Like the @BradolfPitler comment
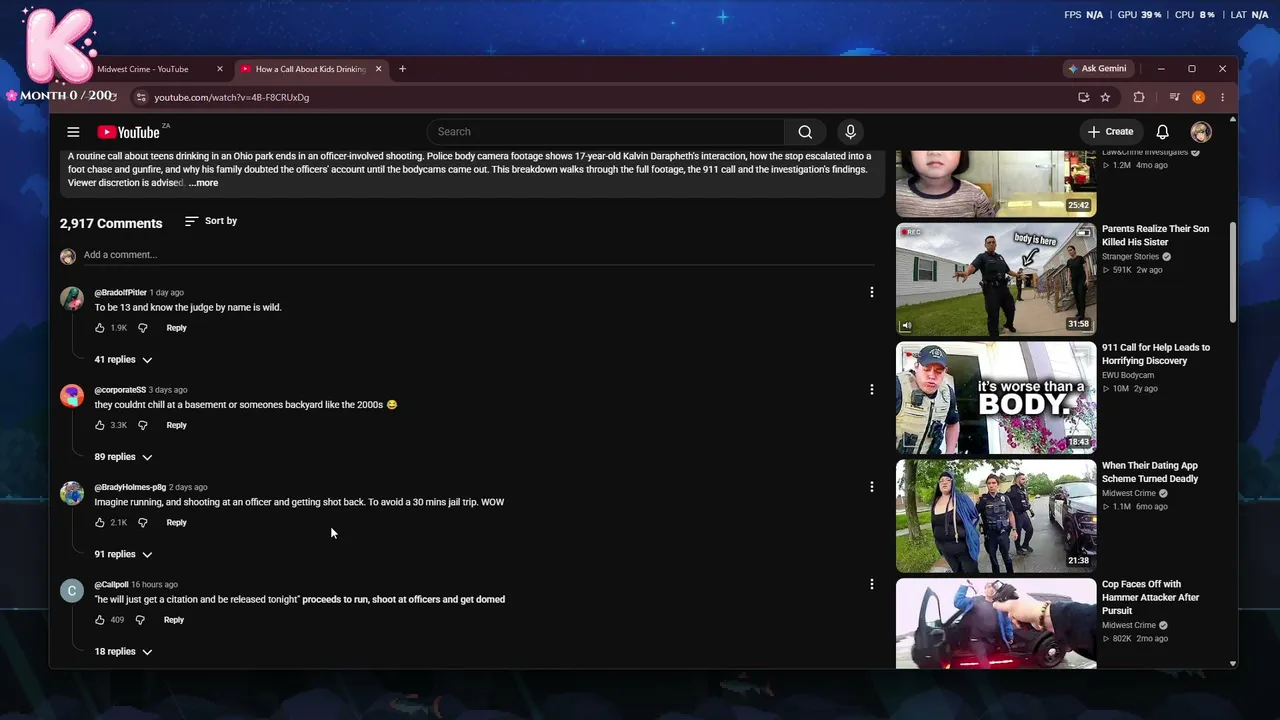This screenshot has height=720, width=1280. tap(100, 328)
